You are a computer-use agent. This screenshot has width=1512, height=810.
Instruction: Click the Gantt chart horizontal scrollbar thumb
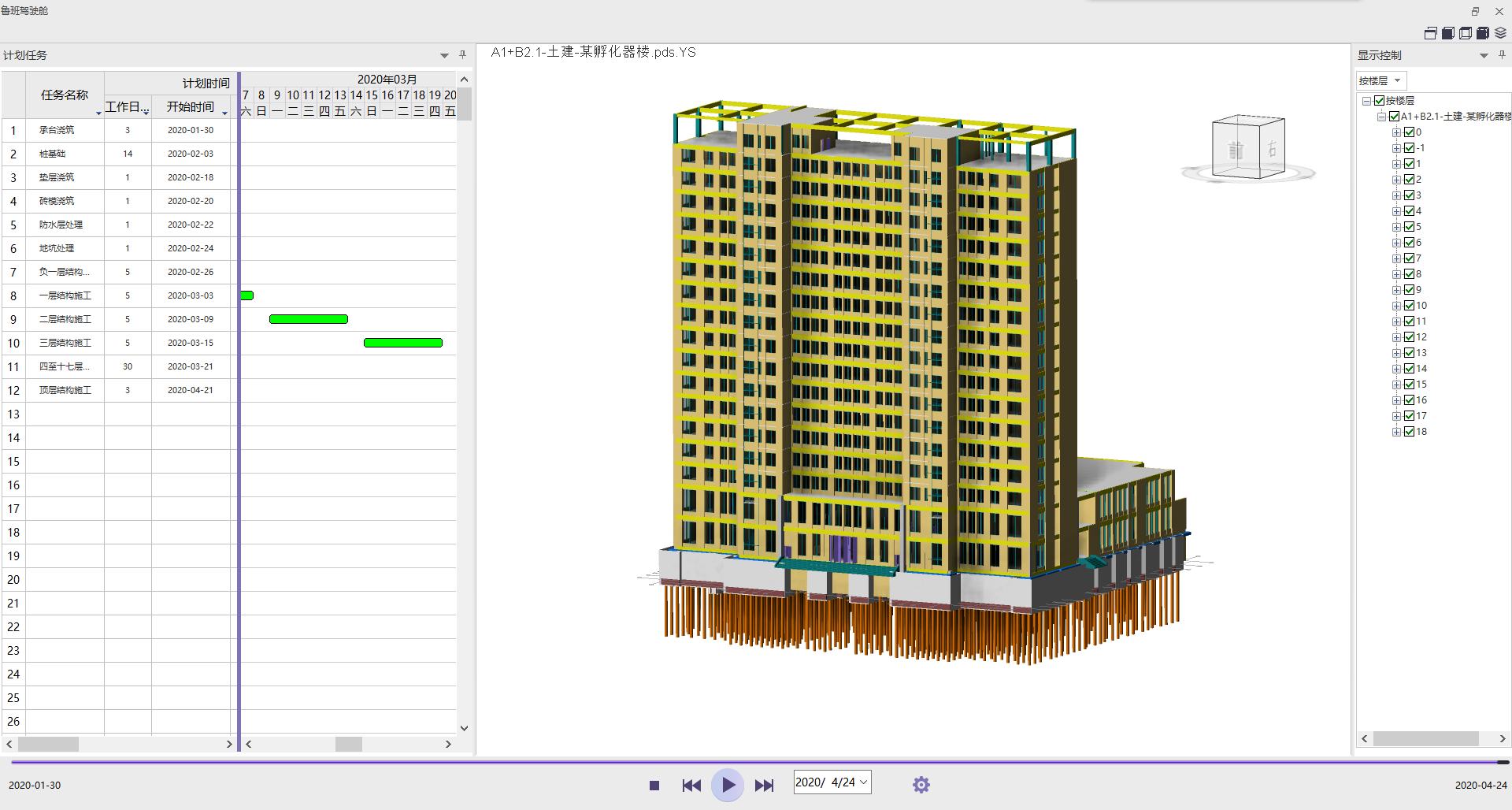348,744
